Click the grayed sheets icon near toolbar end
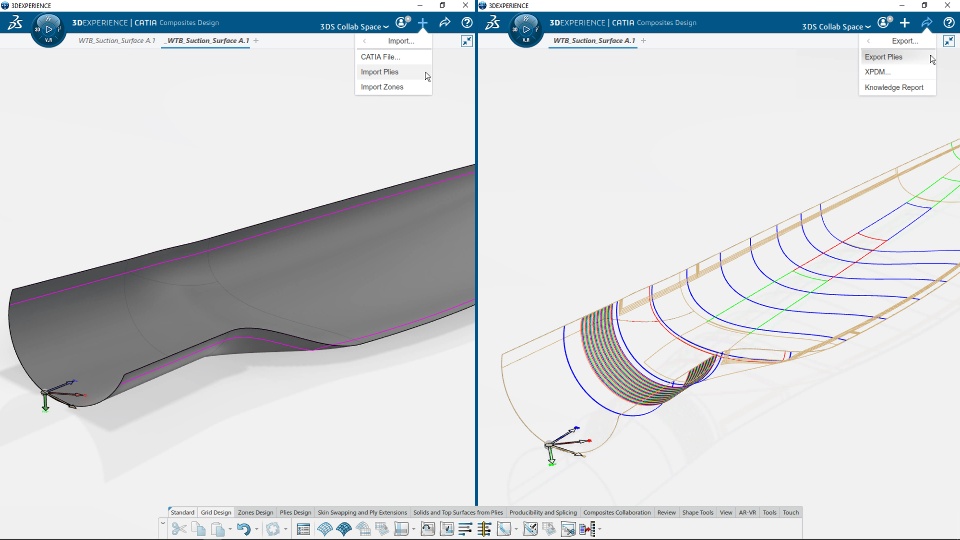Viewport: 960px width, 540px height. pos(549,528)
